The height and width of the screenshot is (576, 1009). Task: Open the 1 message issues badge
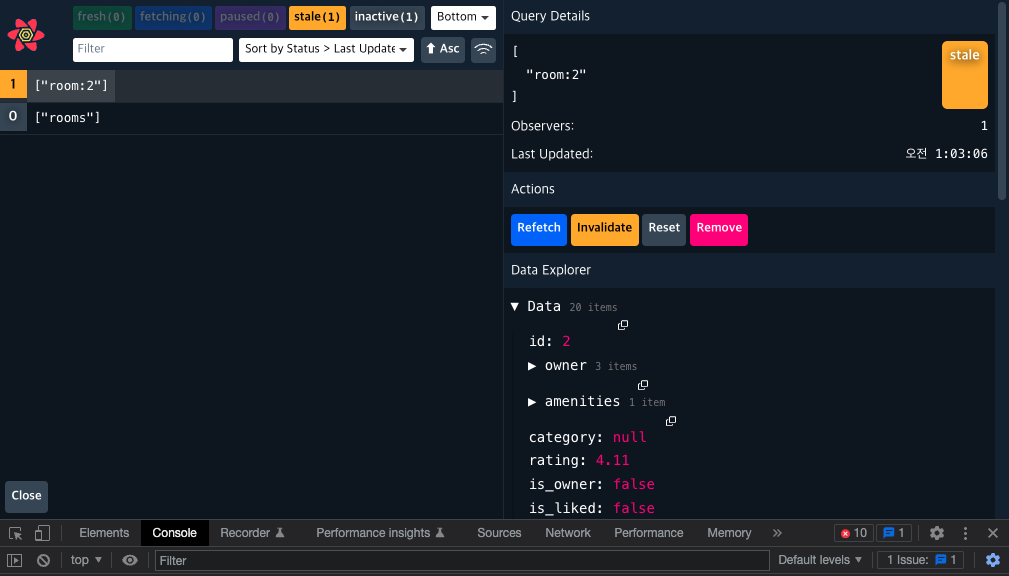[x=894, y=533]
